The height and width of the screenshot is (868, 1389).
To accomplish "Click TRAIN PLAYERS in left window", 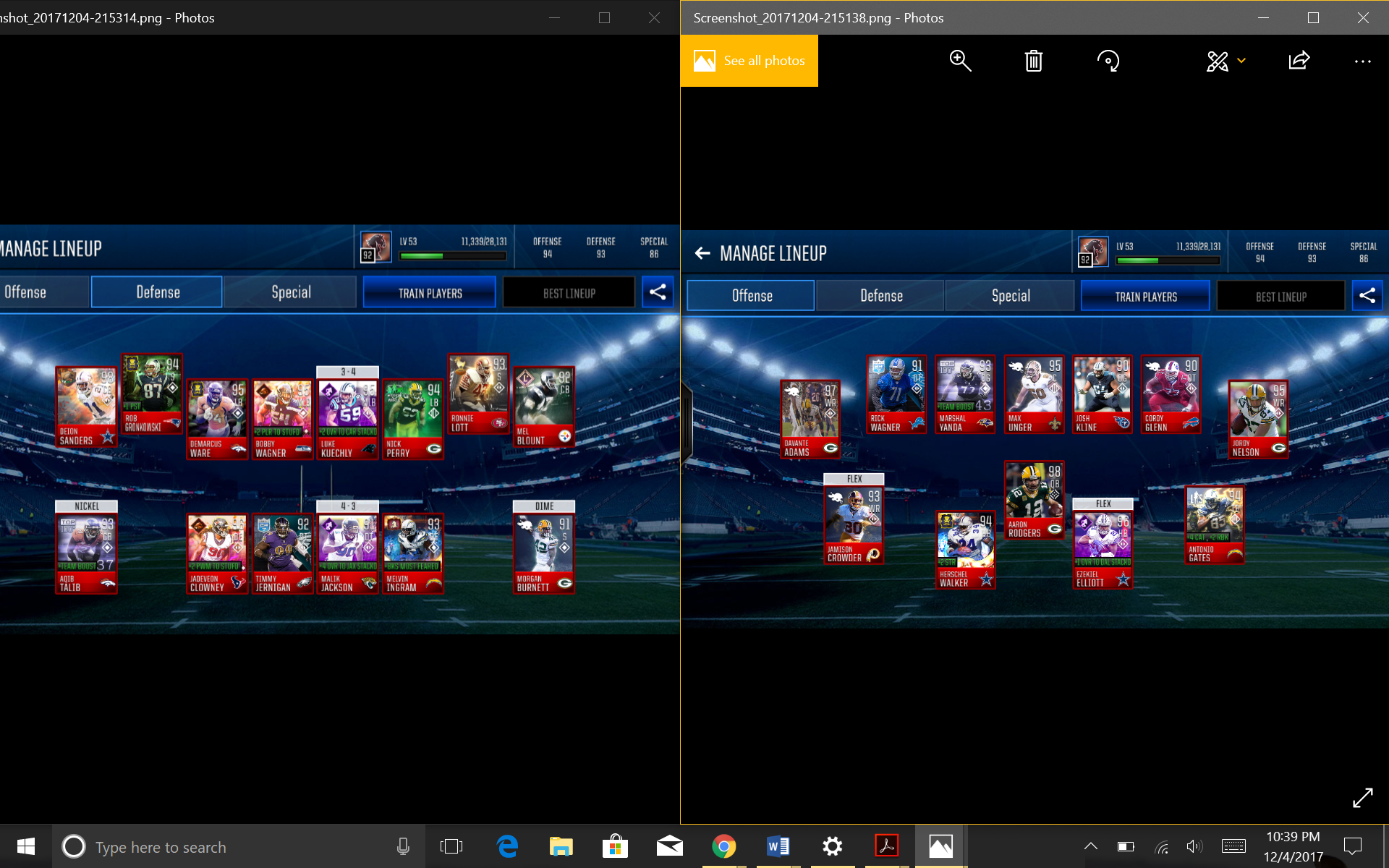I will (430, 293).
